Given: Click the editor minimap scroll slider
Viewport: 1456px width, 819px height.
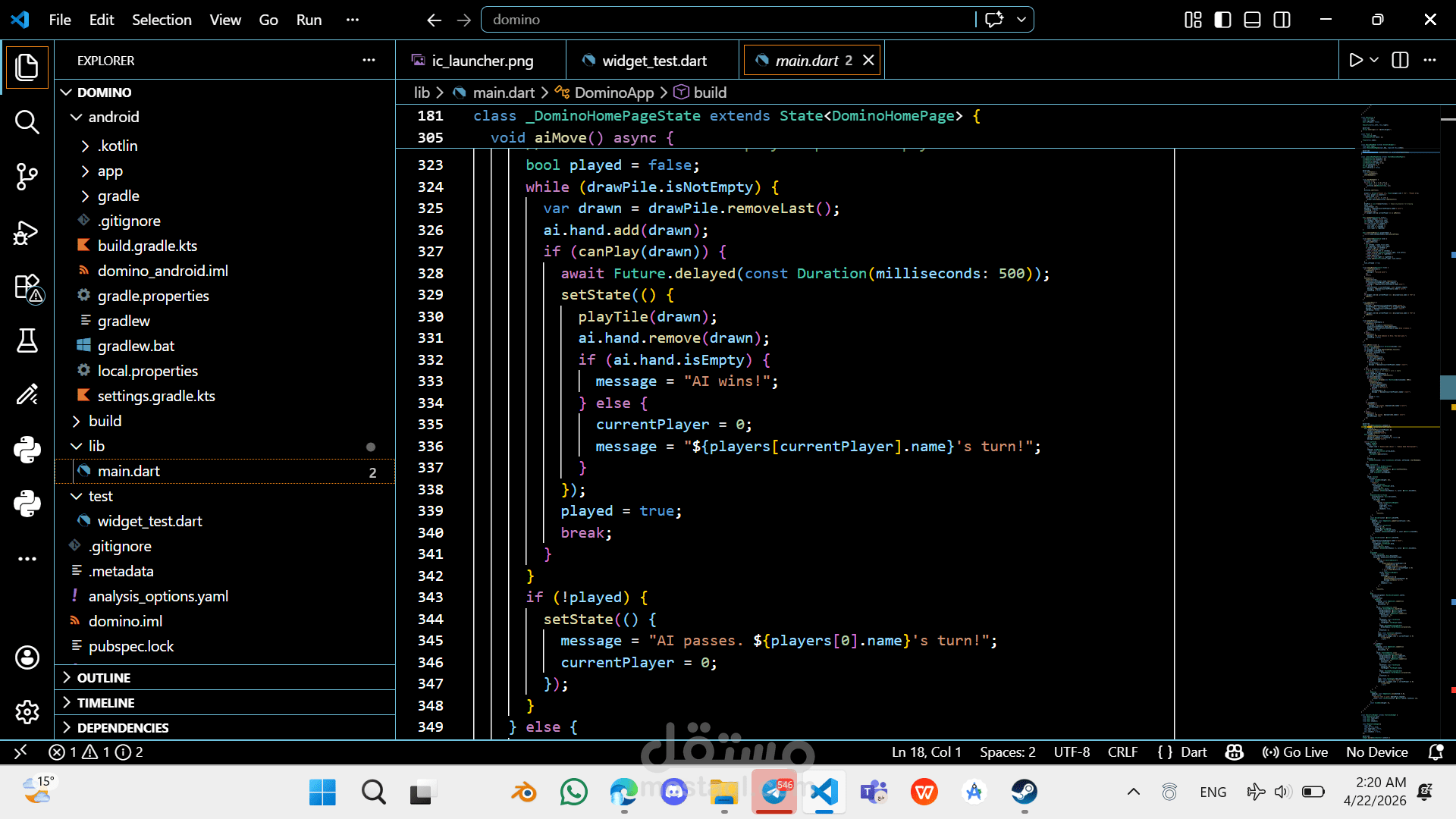Looking at the screenshot, I should click(x=1447, y=387).
